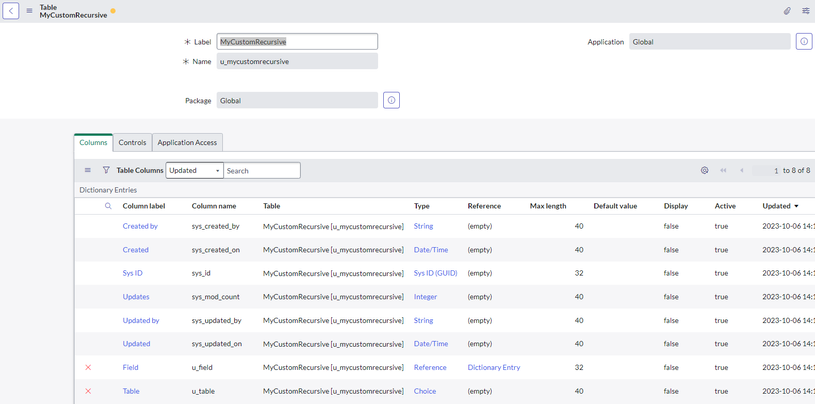Open the Created by column link

[x=140, y=226]
